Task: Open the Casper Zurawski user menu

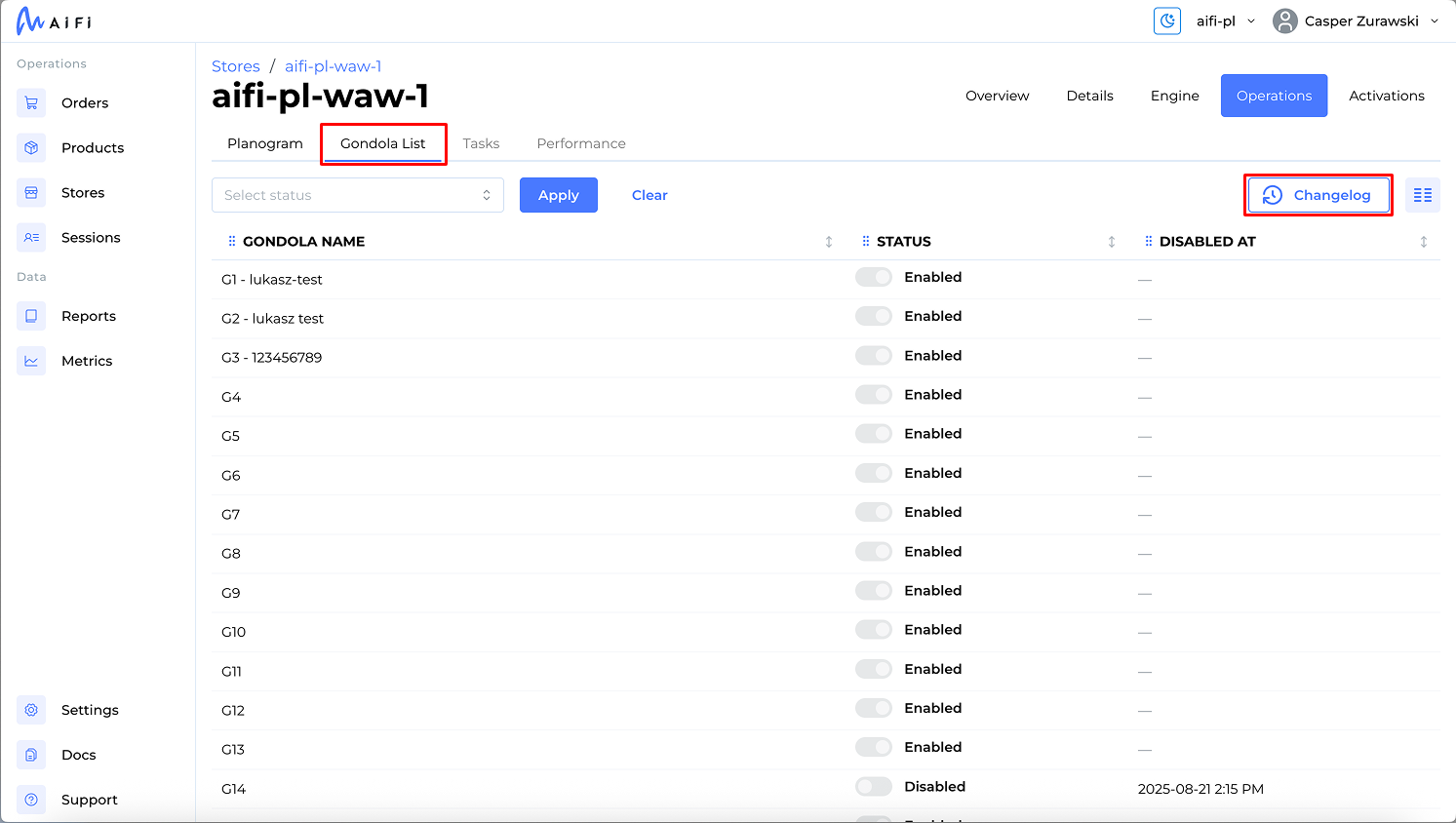Action: pyautogui.click(x=1356, y=21)
